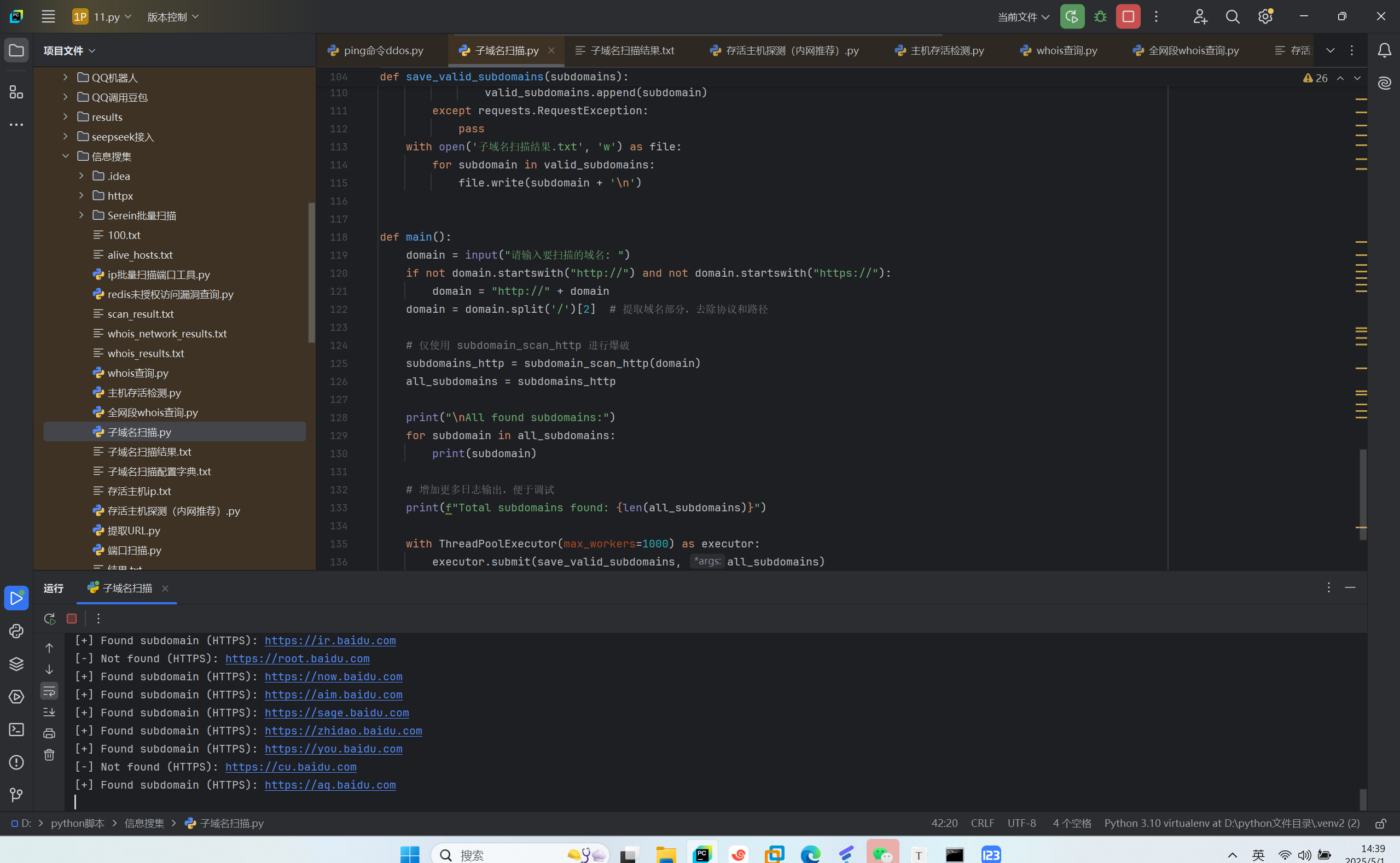Stop the running script with the red square
1400x863 pixels.
point(1128,16)
